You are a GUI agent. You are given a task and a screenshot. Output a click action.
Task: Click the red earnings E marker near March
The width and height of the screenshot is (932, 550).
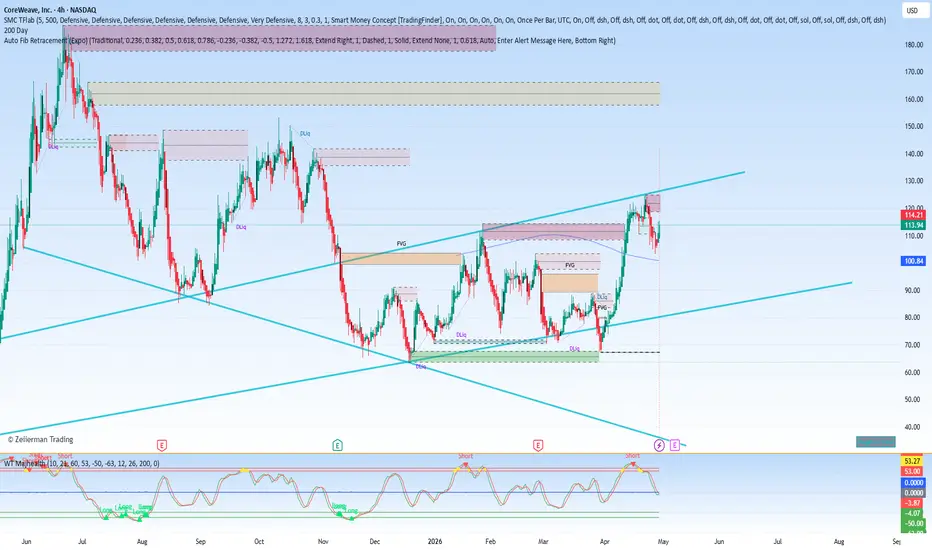pyautogui.click(x=538, y=445)
